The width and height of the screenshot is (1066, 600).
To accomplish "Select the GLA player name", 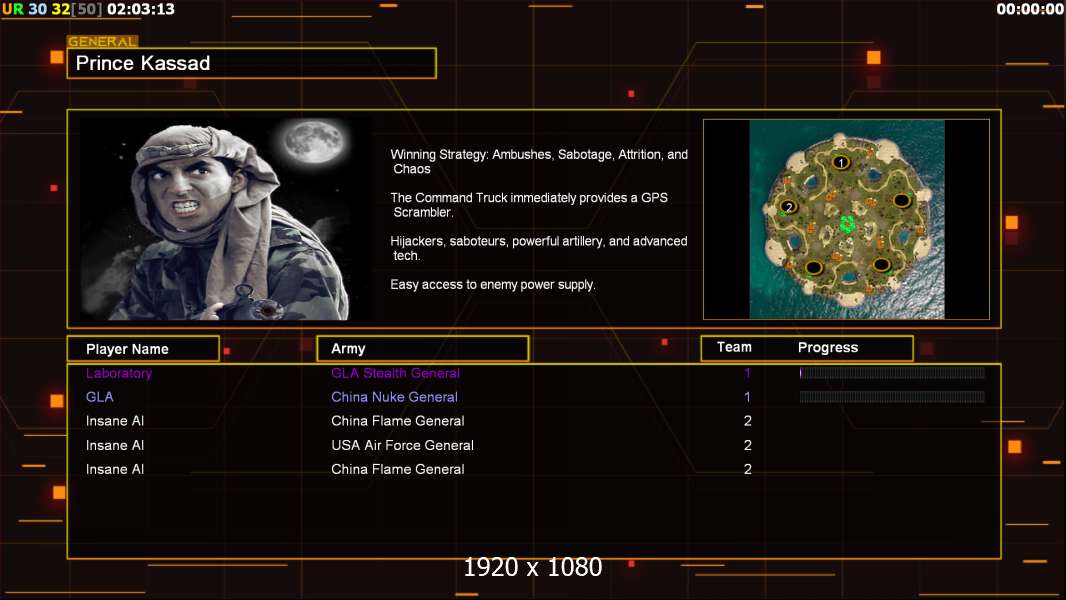I will [x=99, y=397].
